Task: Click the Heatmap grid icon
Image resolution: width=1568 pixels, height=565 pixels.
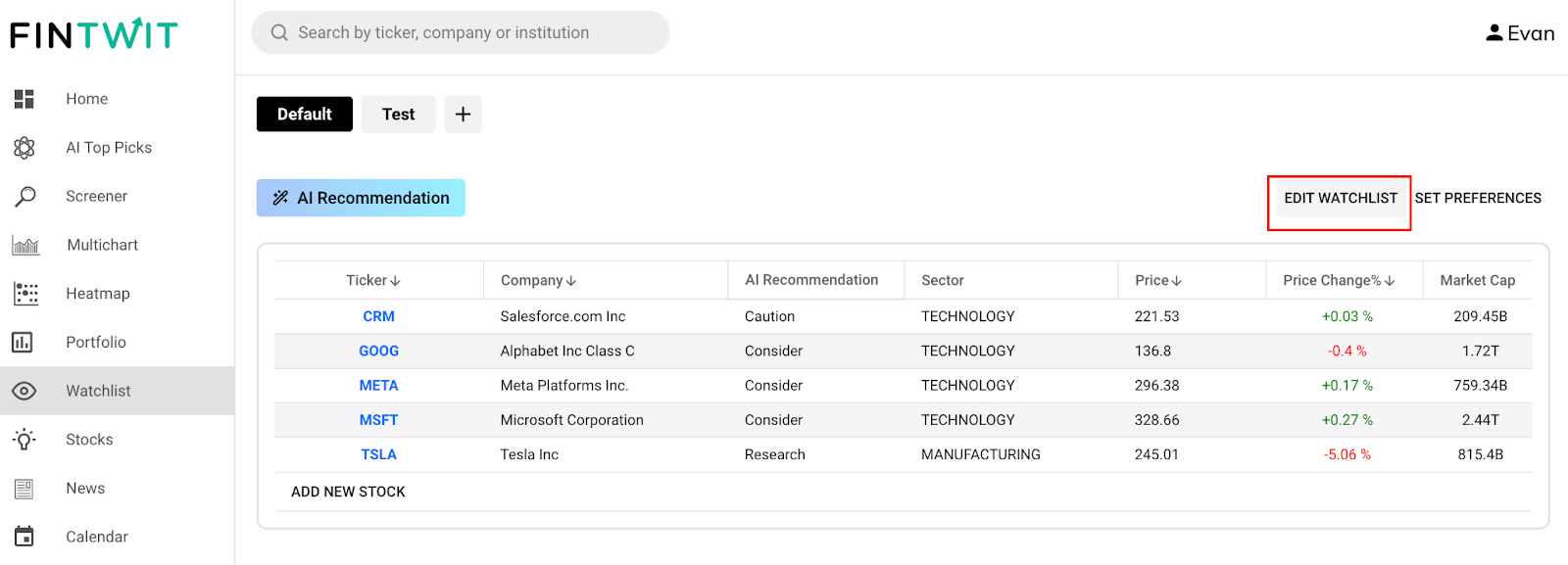Action: point(25,294)
